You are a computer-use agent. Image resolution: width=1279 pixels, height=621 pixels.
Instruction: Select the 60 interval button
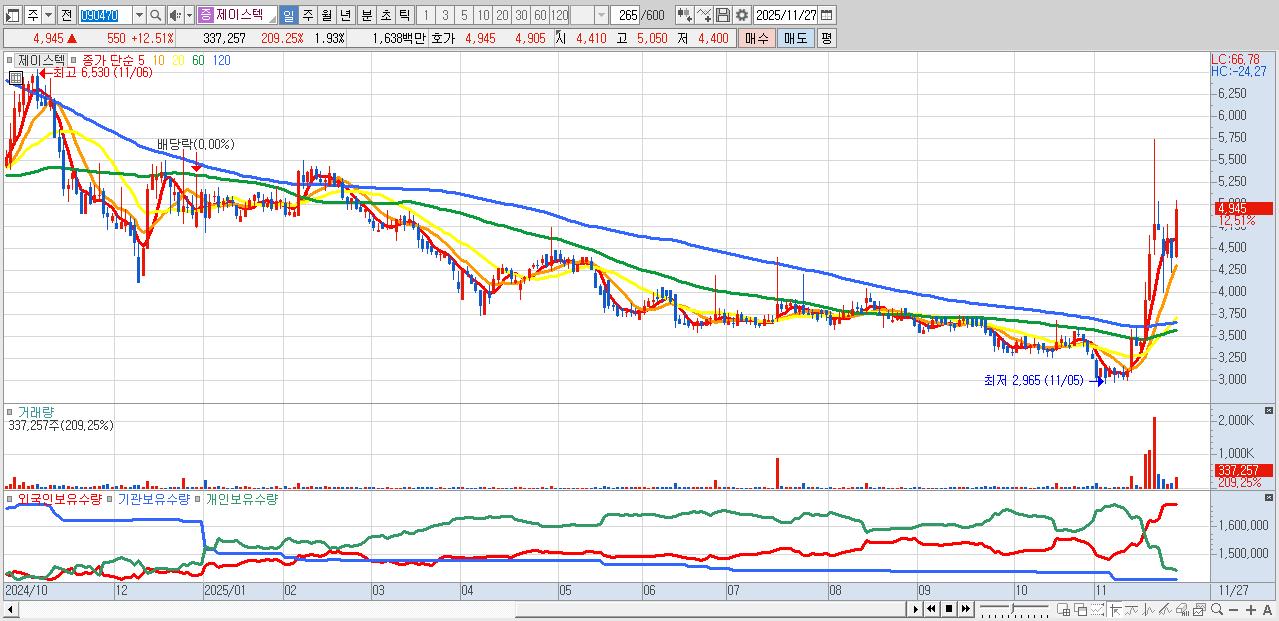pos(540,15)
